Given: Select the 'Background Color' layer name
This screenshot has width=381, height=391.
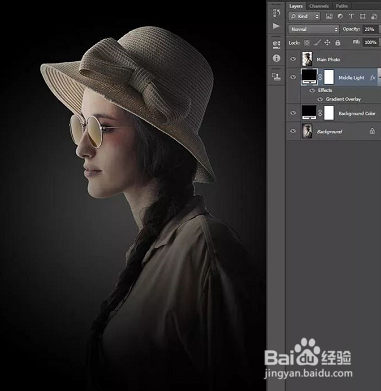Looking at the screenshot, I should (x=357, y=114).
